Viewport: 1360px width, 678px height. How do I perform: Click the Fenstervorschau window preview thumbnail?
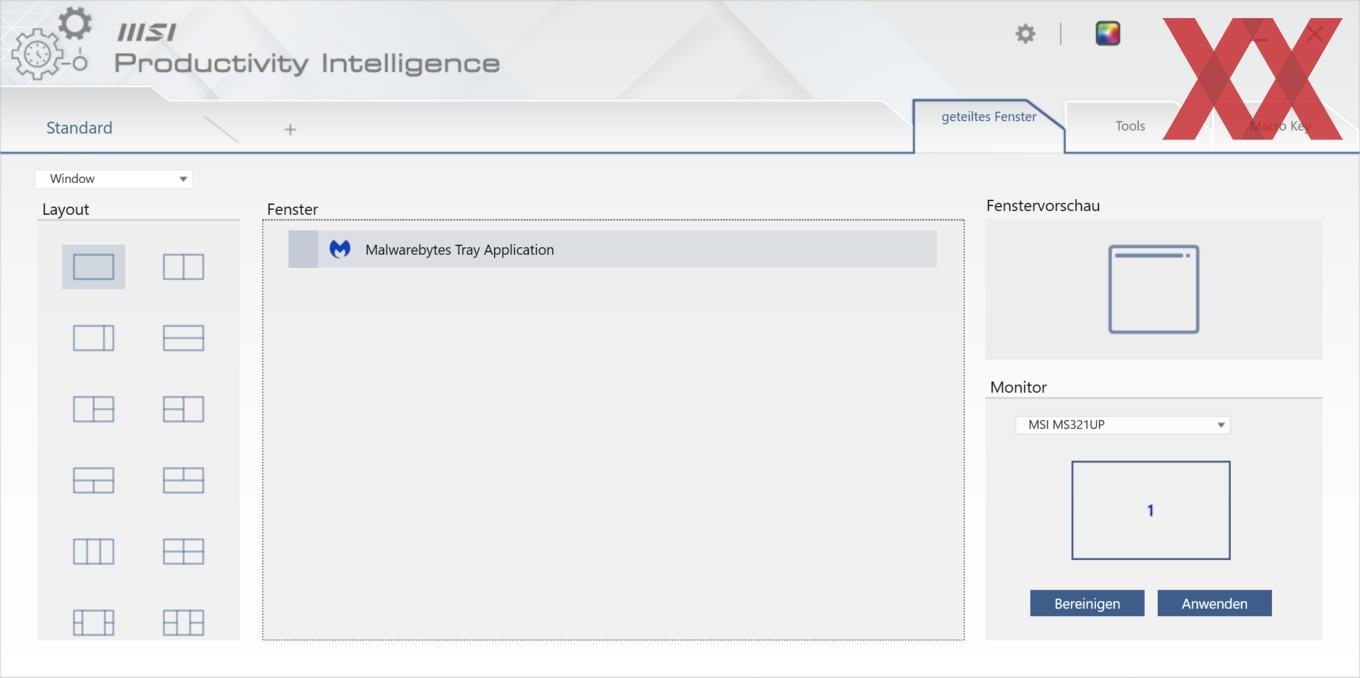tap(1153, 289)
